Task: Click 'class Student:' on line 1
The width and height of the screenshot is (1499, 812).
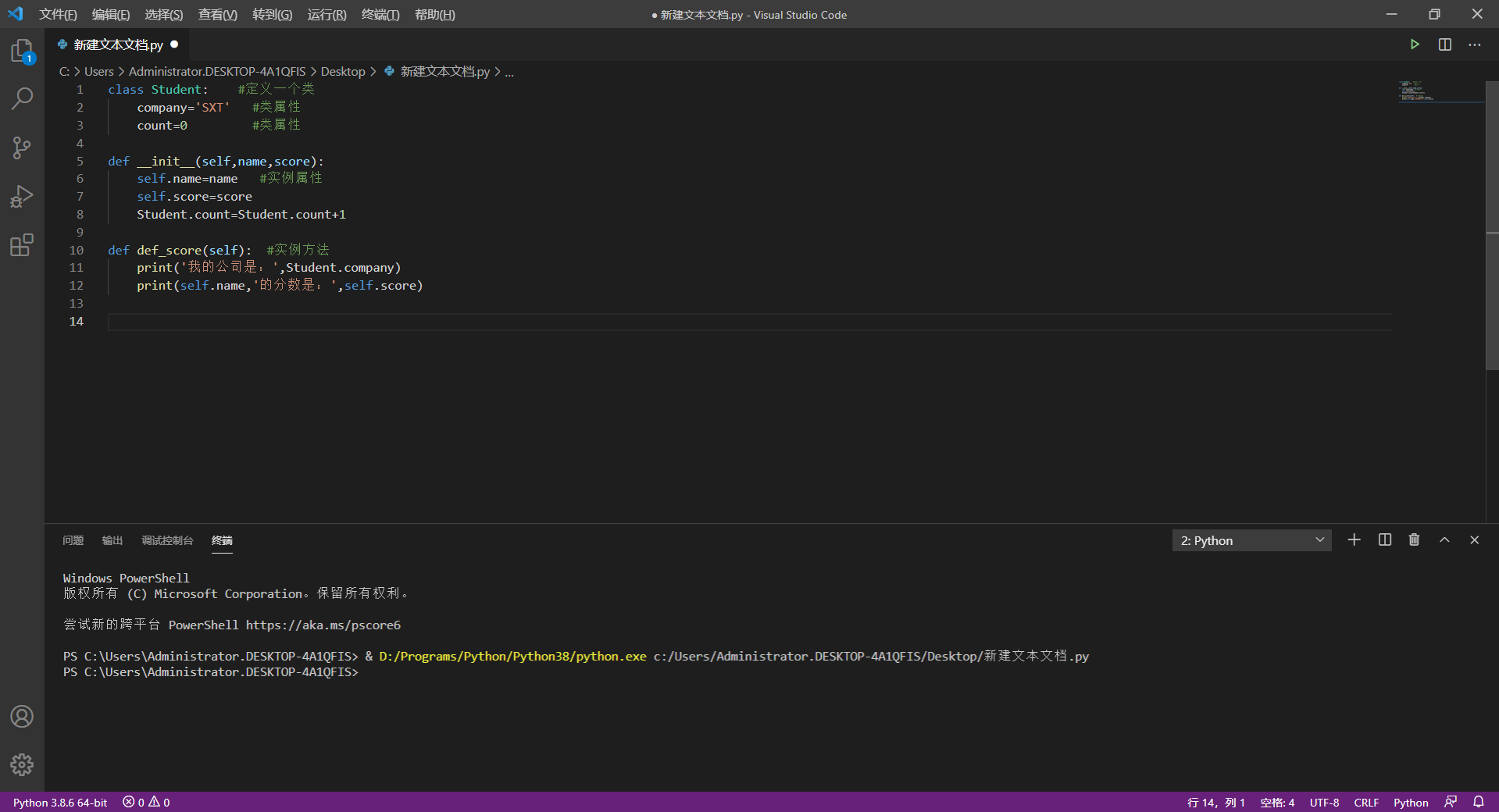Action: click(x=159, y=90)
